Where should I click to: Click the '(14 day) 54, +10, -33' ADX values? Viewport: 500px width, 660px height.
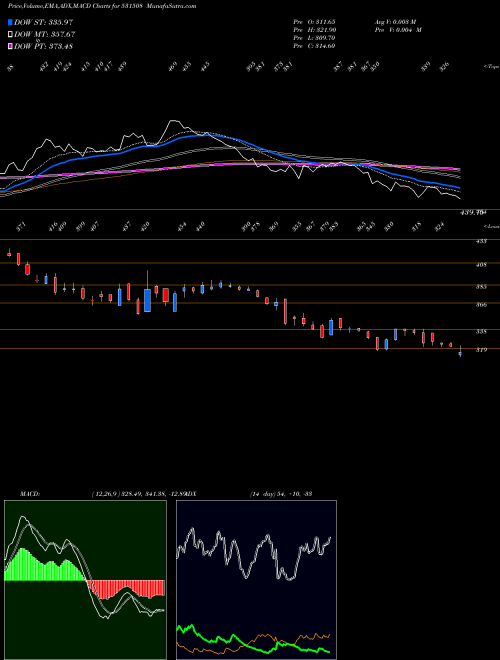point(281,494)
